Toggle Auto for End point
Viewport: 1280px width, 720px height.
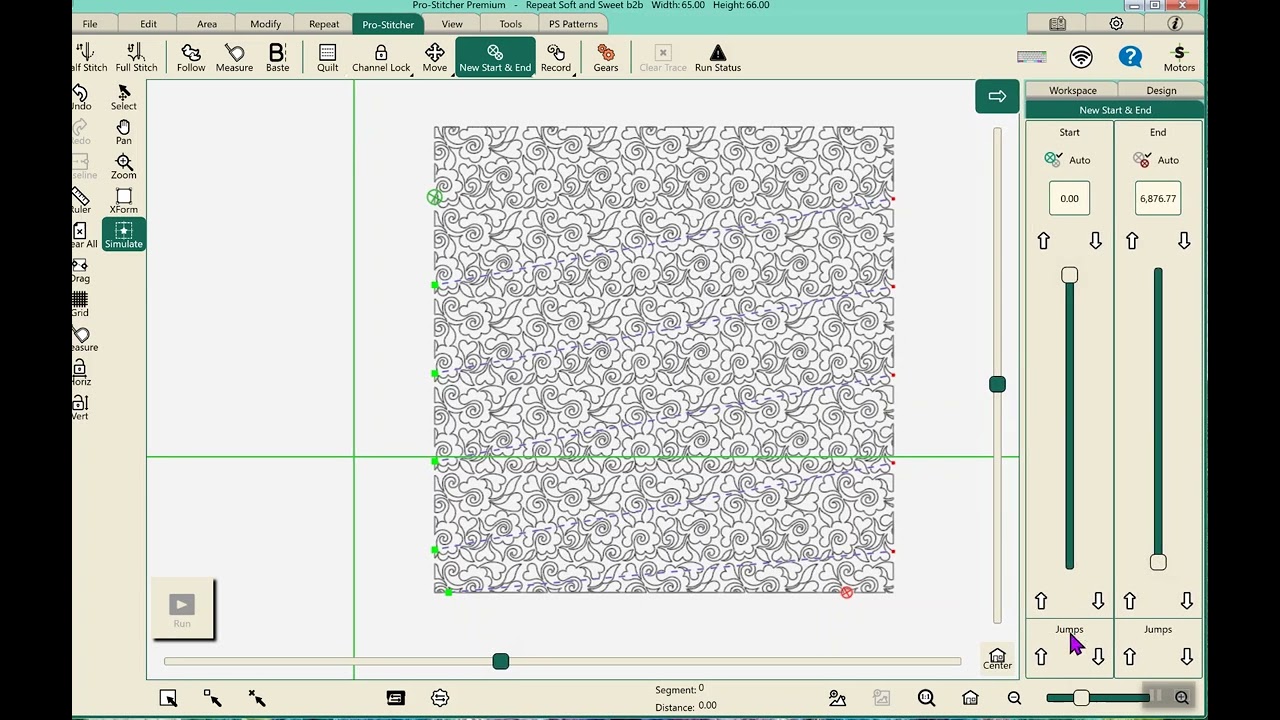pyautogui.click(x=1157, y=160)
